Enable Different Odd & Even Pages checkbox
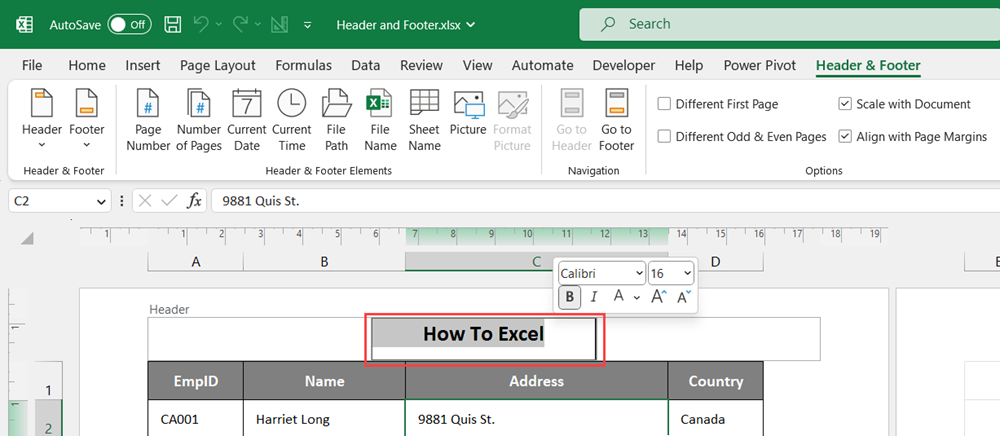Image resolution: width=1000 pixels, height=436 pixels. (x=665, y=136)
